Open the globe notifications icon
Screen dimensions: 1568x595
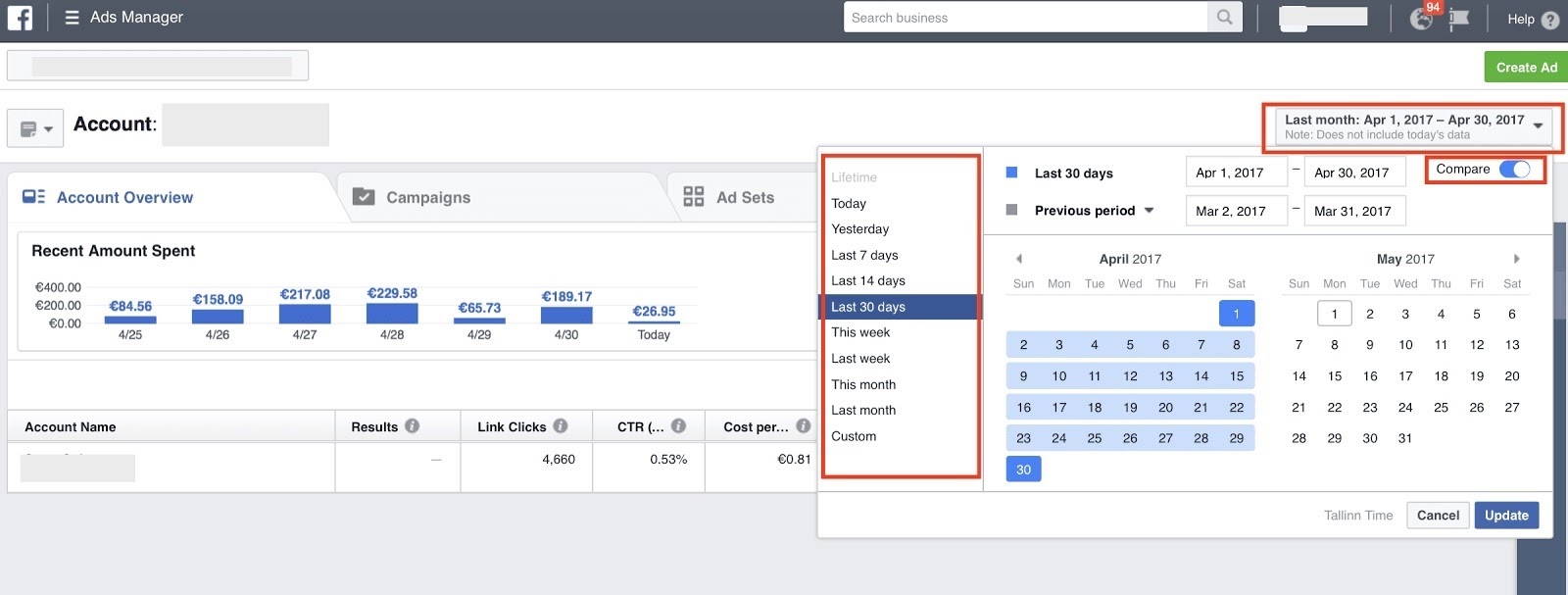1421,19
